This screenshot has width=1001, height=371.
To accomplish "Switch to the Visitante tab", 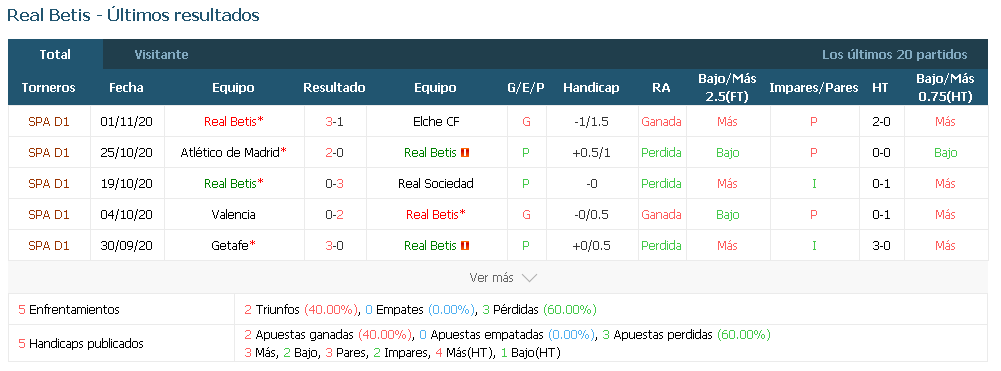I will (162, 54).
